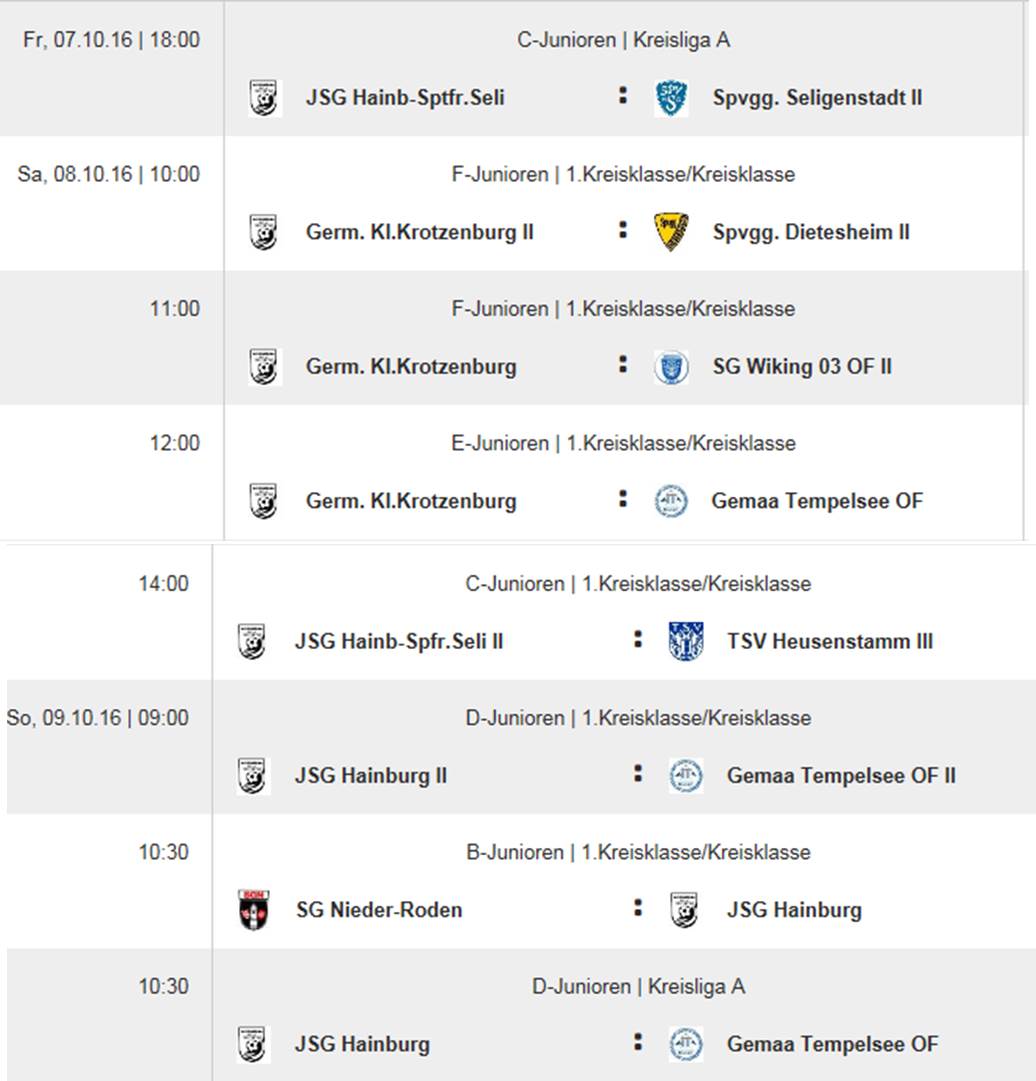Screen dimensions: 1036x1081
Task: Select the SG Nieder-Roden team name
Action: [x=379, y=910]
